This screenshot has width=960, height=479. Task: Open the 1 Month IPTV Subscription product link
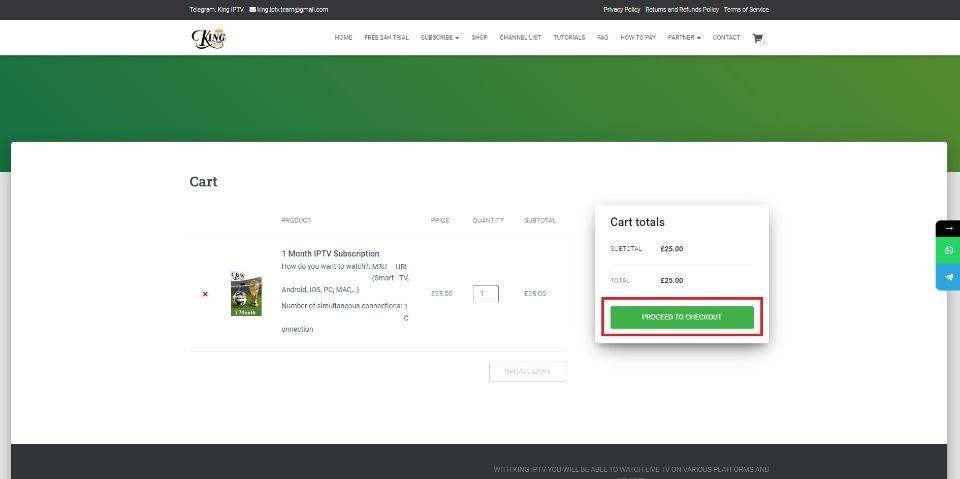pyautogui.click(x=331, y=254)
